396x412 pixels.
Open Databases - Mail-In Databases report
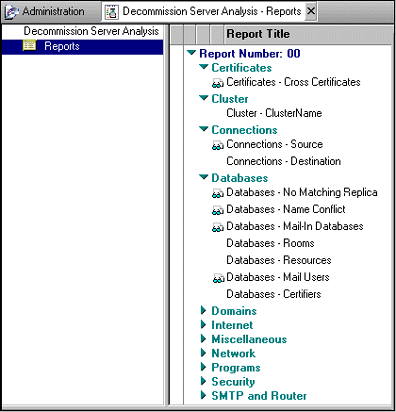click(x=295, y=226)
